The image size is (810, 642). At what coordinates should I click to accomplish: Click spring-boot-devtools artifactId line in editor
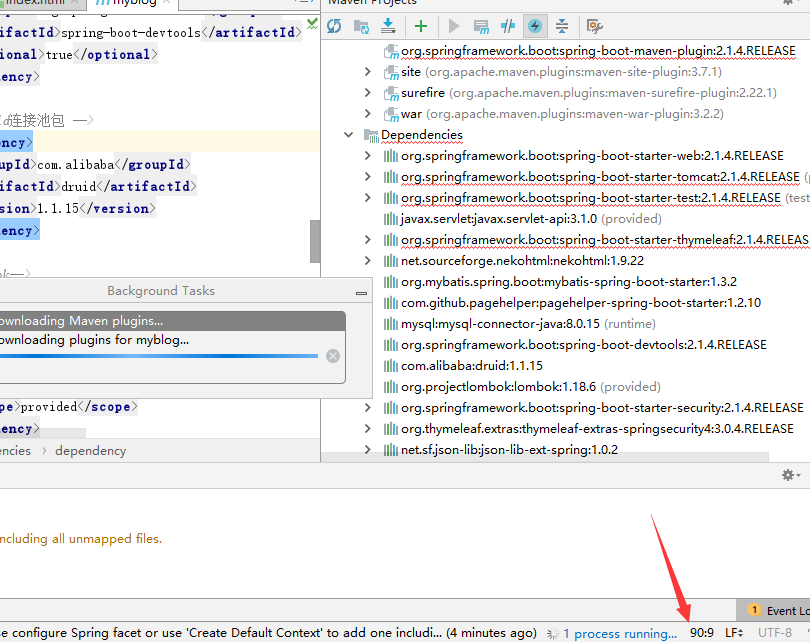click(x=150, y=32)
